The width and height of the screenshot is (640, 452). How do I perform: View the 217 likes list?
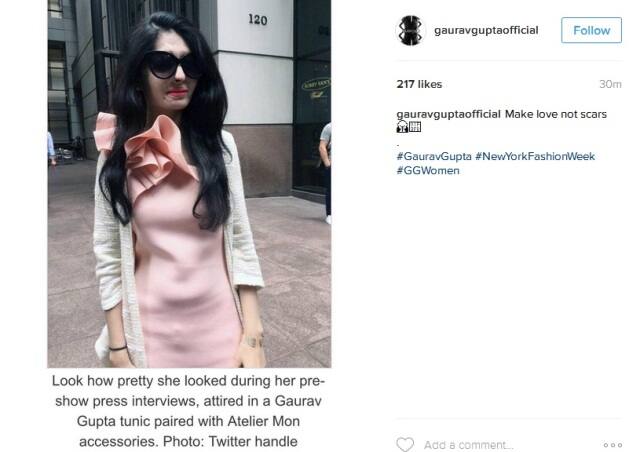tap(419, 84)
